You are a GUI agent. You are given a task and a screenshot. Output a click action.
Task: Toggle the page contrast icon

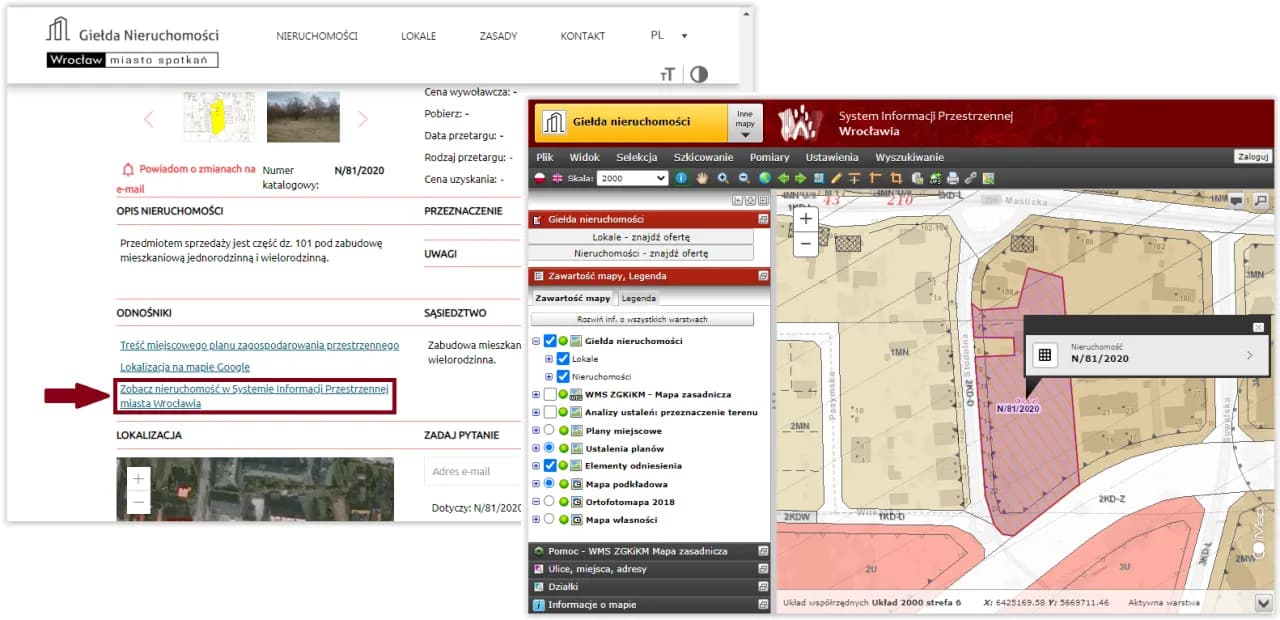point(698,75)
